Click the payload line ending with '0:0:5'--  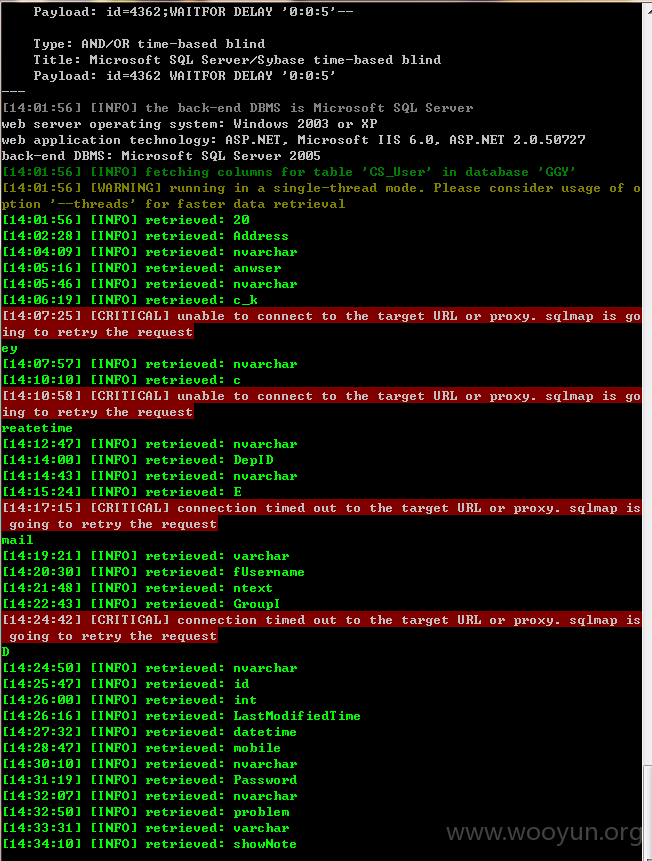click(193, 12)
